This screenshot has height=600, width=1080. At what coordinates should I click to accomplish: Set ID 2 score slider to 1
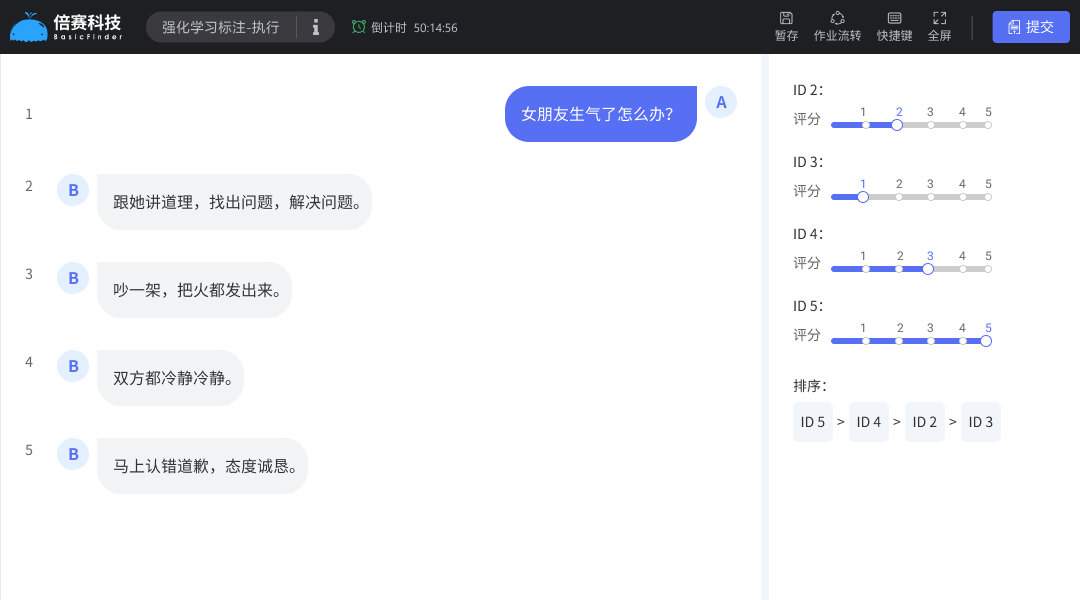pyautogui.click(x=866, y=125)
